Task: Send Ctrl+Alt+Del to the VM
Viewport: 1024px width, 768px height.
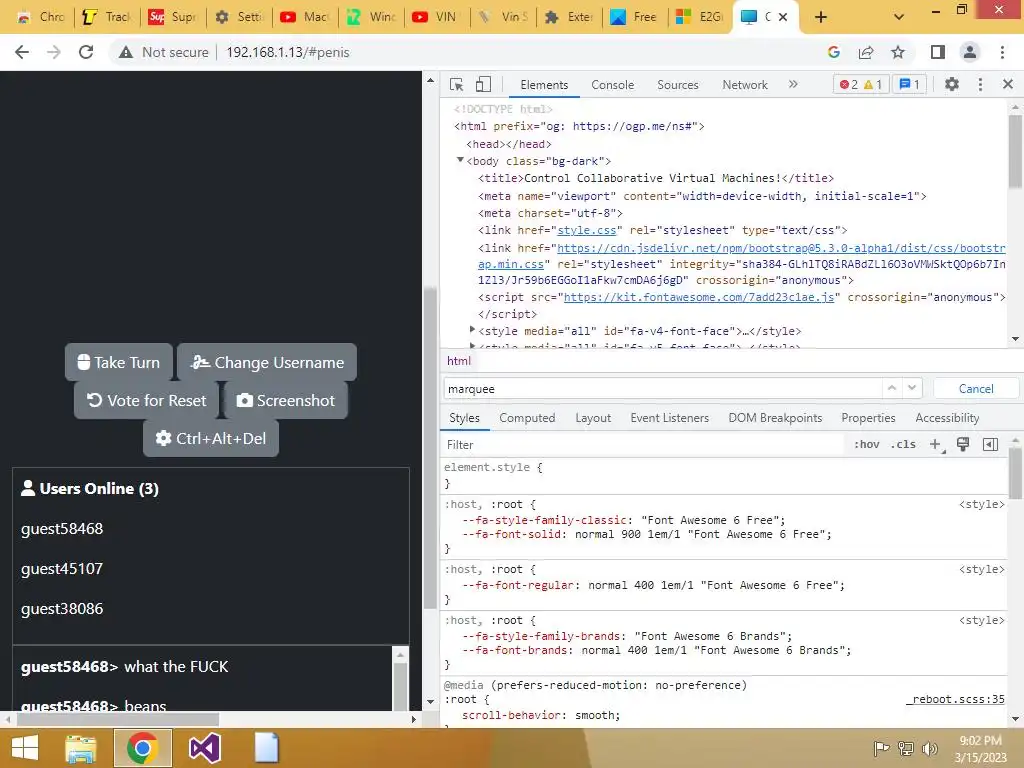Action: (x=211, y=438)
